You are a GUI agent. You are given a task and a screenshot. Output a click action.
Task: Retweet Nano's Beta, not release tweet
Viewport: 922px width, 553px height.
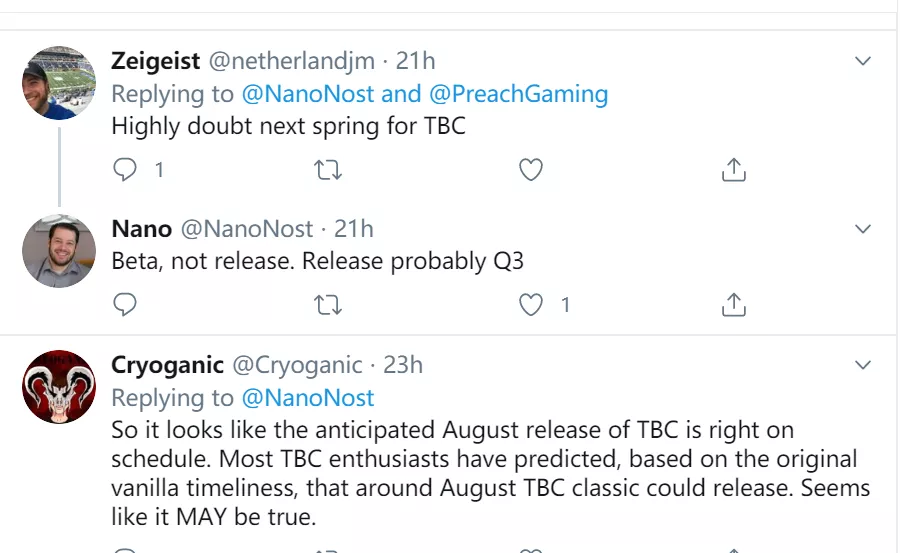[x=328, y=304]
